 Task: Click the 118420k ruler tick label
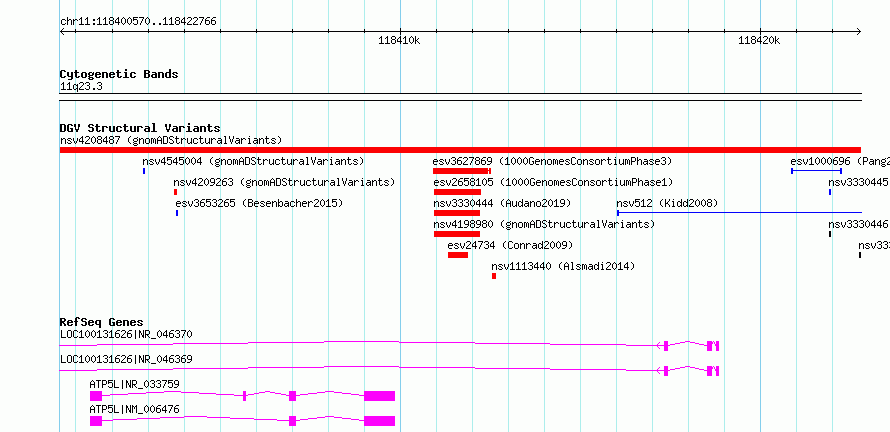(759, 41)
